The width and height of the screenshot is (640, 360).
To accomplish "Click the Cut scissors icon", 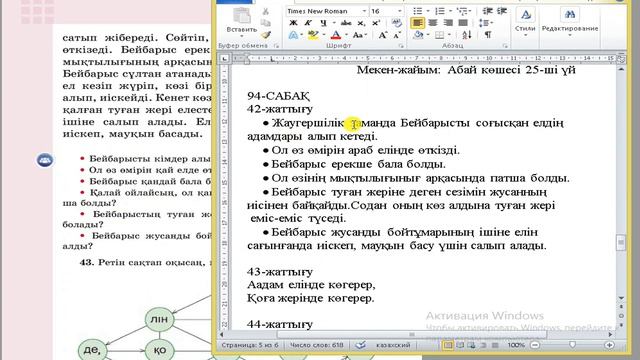I will coord(266,11).
